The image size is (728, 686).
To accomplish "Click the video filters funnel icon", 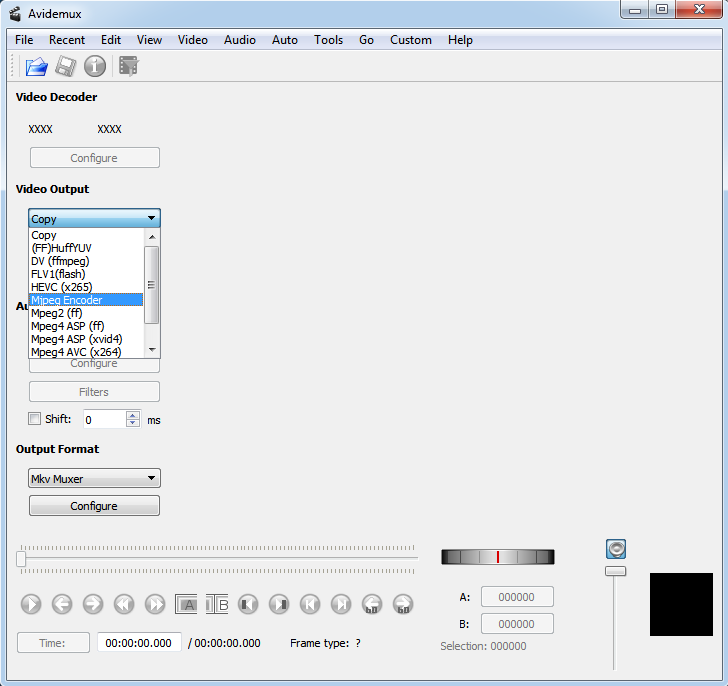I will pyautogui.click(x=128, y=67).
